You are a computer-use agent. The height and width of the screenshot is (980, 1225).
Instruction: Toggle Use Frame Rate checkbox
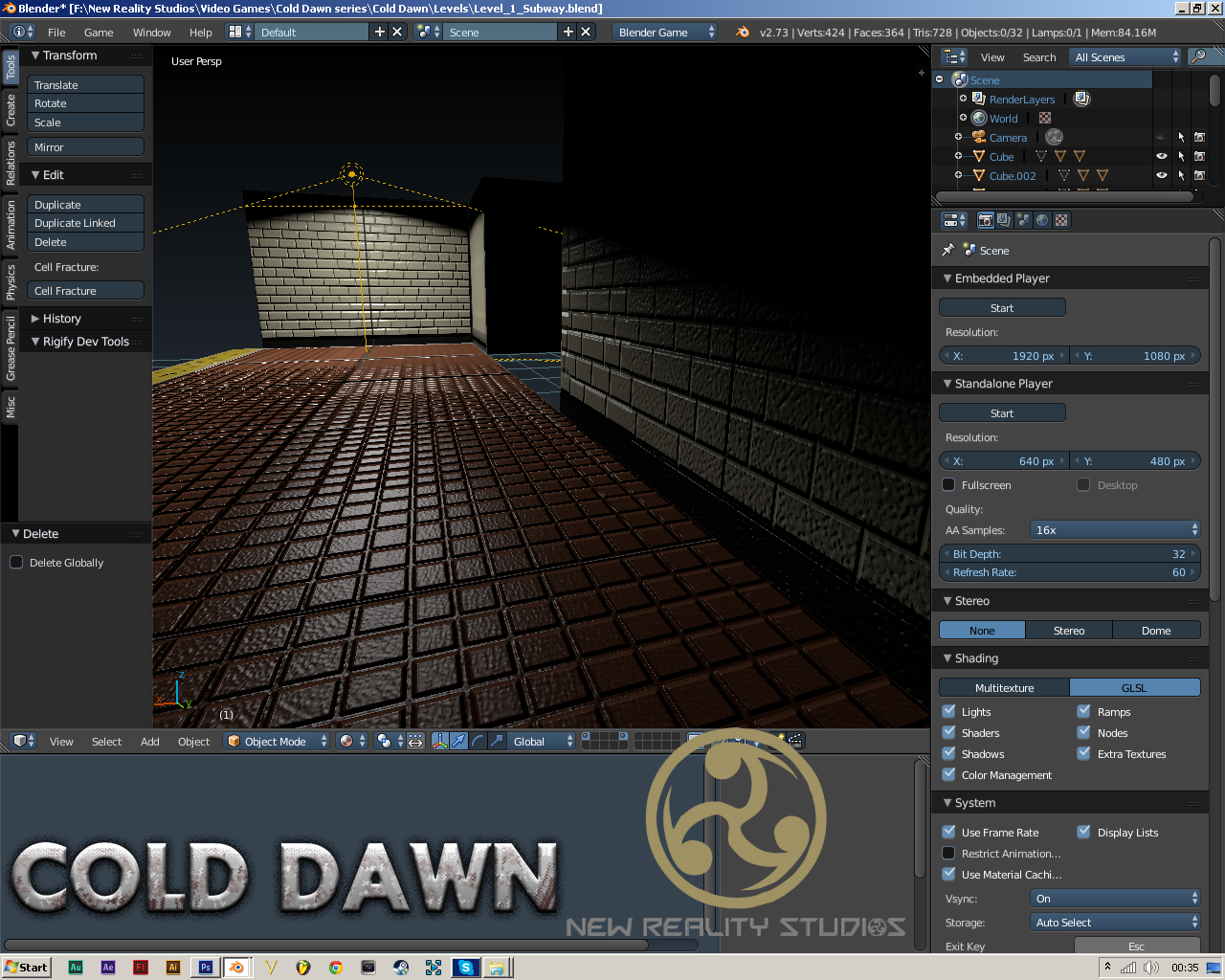[948, 832]
